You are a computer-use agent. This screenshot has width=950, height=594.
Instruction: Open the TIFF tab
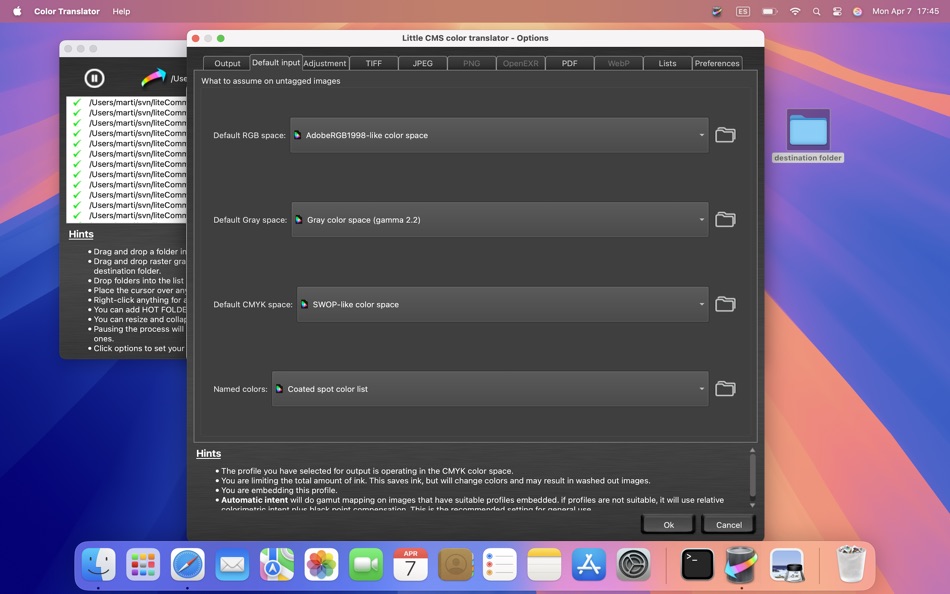374,63
